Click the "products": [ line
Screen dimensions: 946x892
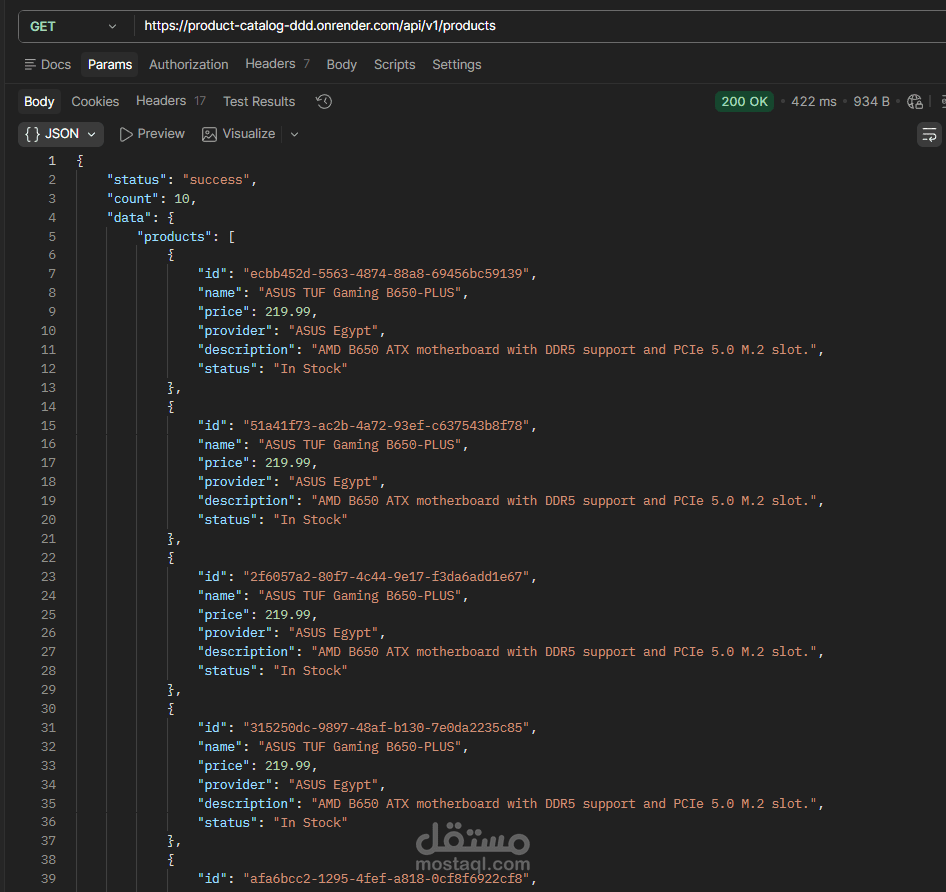[186, 237]
